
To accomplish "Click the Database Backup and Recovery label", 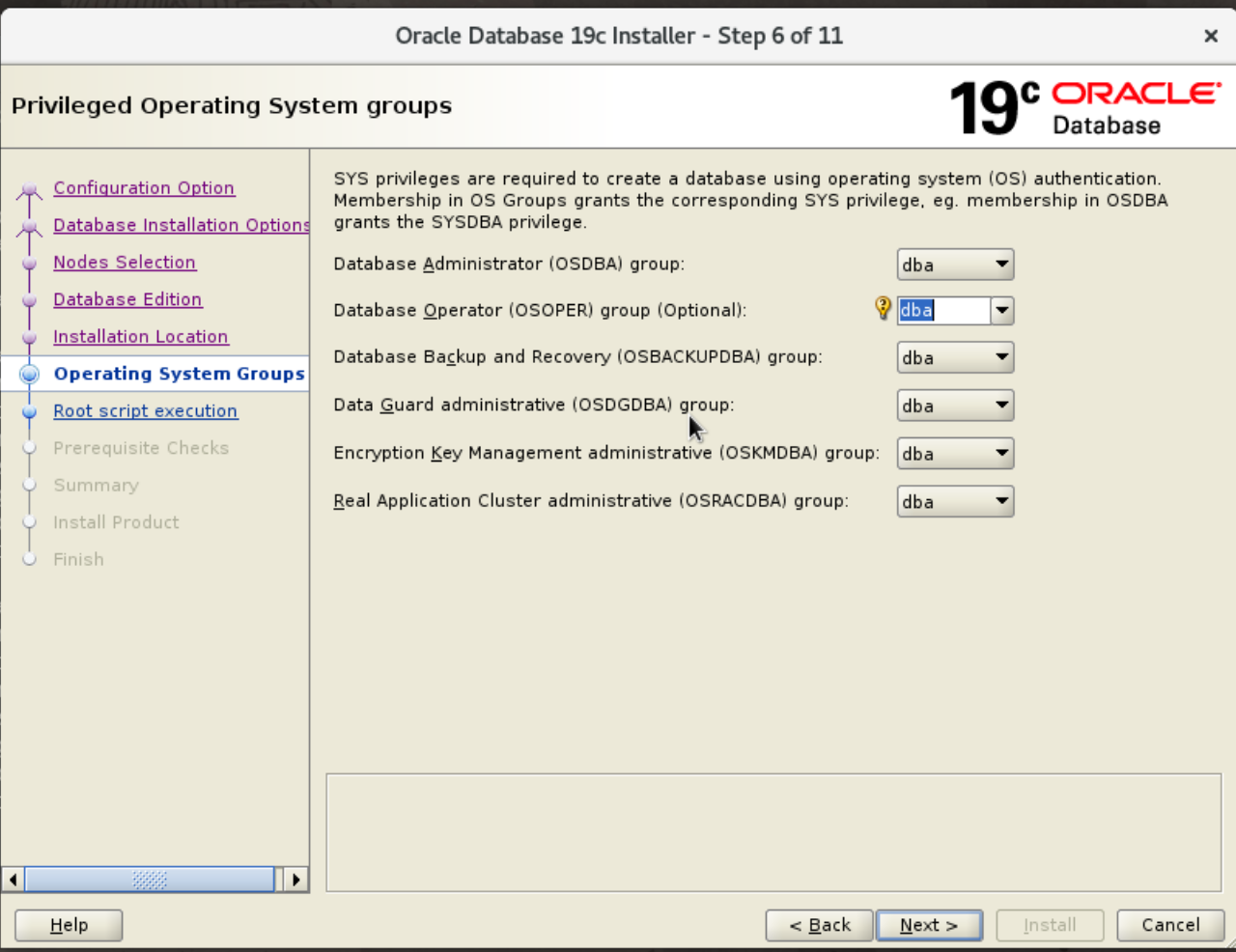I will click(x=577, y=356).
